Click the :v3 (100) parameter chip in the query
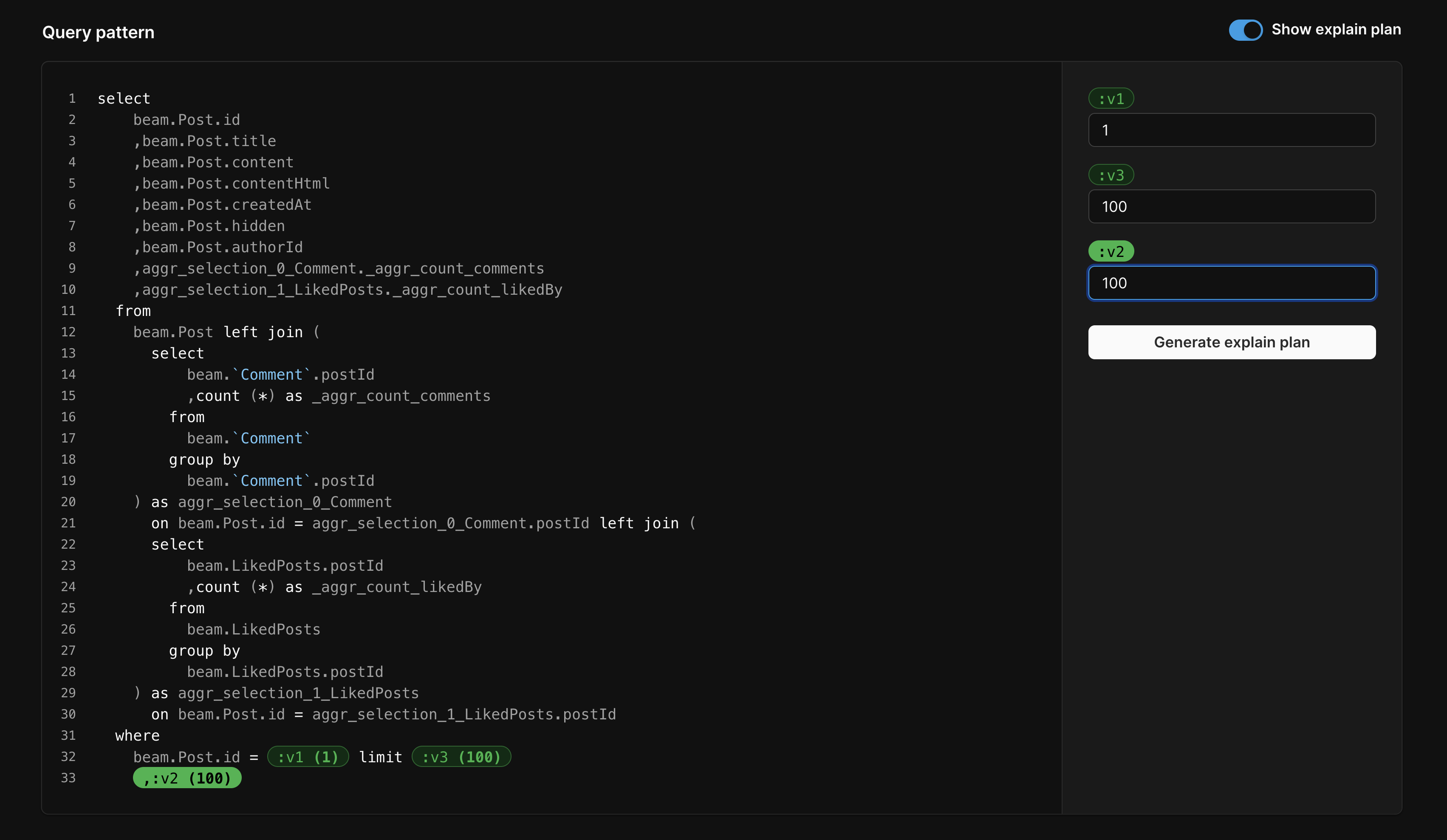1447x840 pixels. click(x=461, y=757)
